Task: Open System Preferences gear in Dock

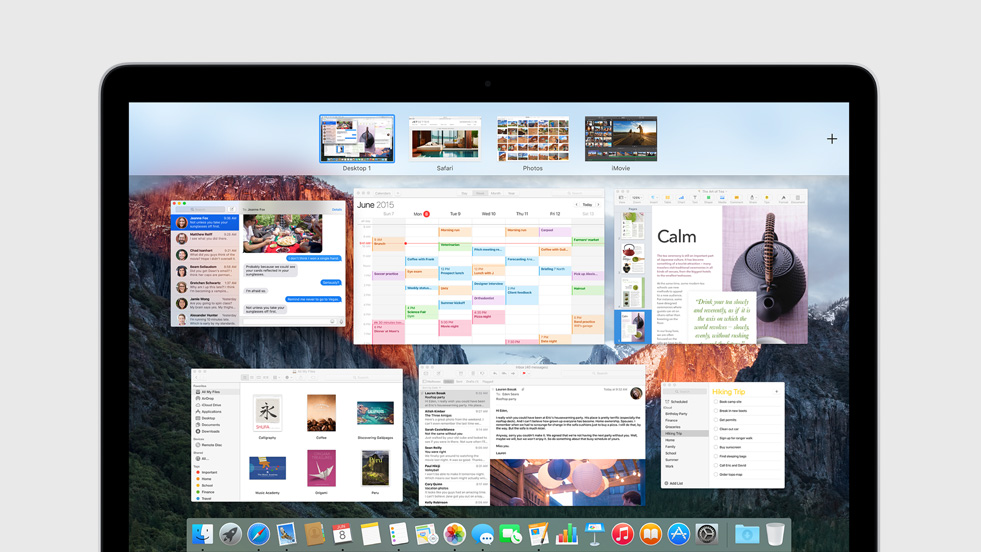Action: click(707, 535)
